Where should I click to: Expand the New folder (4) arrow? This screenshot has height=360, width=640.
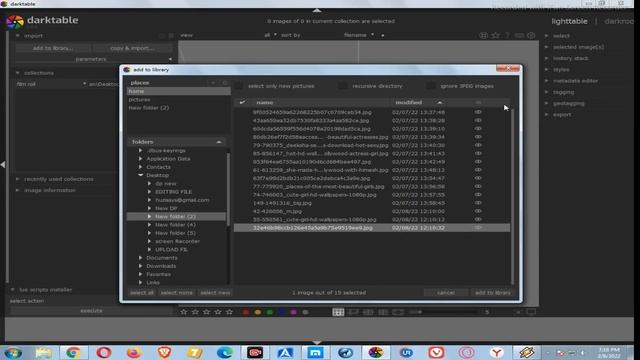(149, 224)
